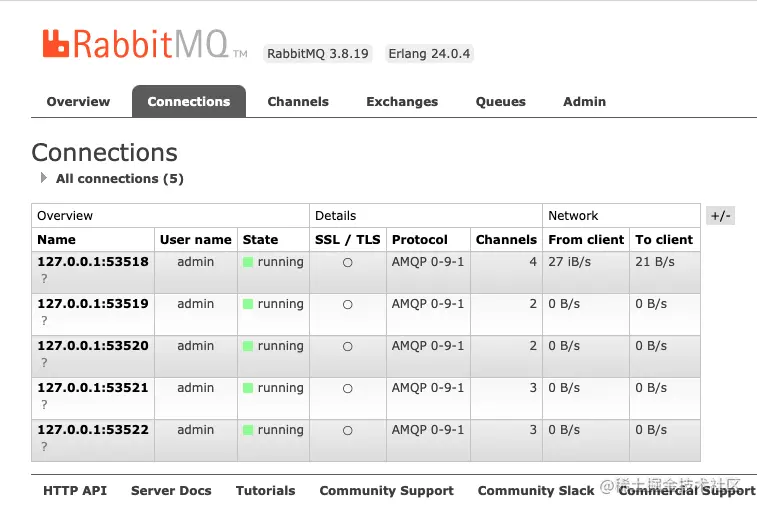
Task: Sort by To client column header
Action: pos(664,240)
